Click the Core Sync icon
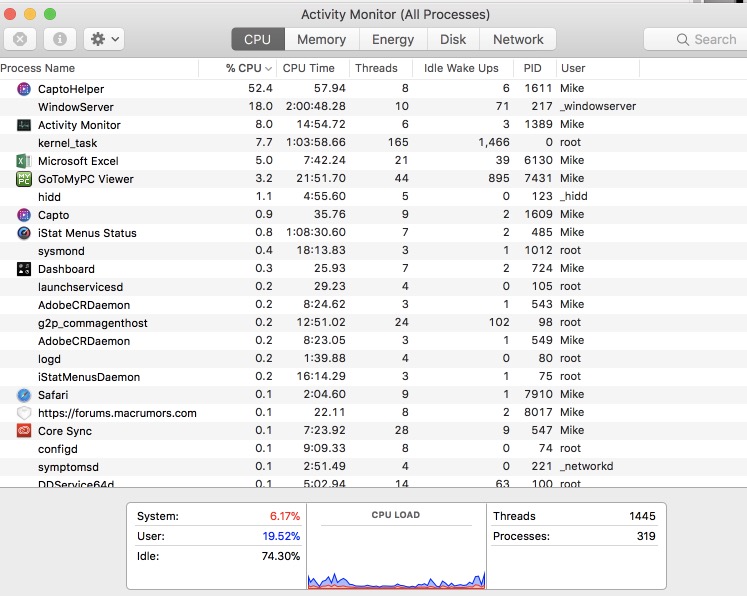This screenshot has width=747, height=596. [23, 431]
